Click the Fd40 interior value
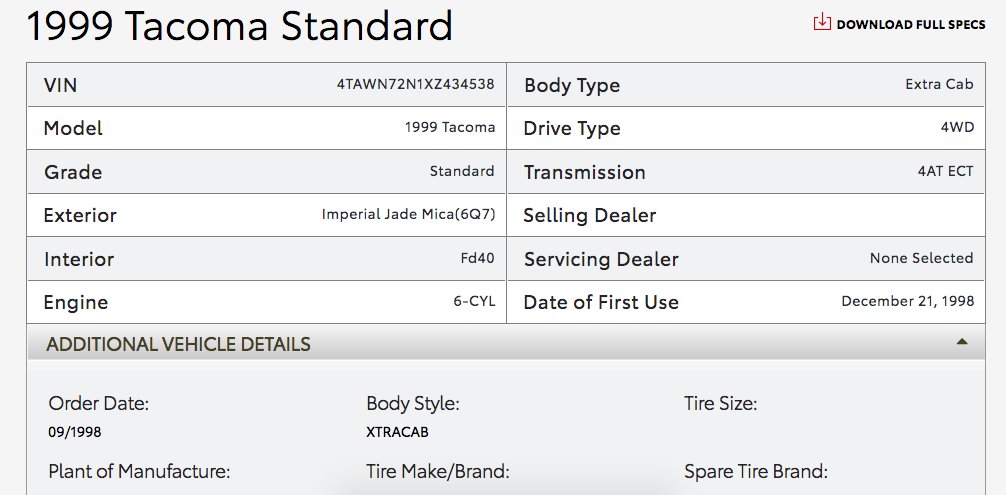Screen dimensions: 1006x495 pos(477,258)
